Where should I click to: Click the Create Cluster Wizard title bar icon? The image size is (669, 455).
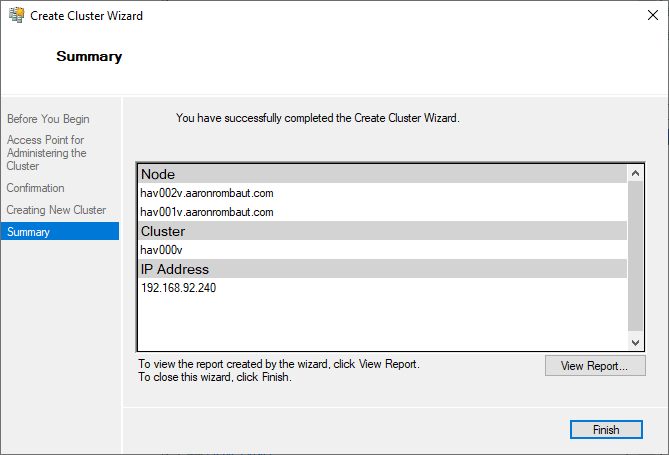[16, 16]
